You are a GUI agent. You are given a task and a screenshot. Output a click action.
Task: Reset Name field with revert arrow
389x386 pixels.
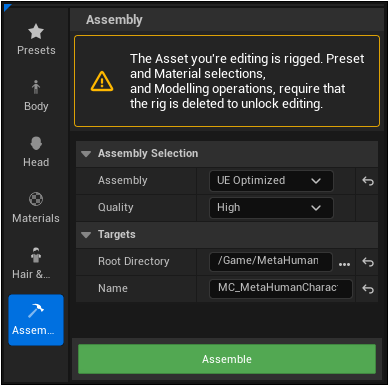[x=368, y=289]
